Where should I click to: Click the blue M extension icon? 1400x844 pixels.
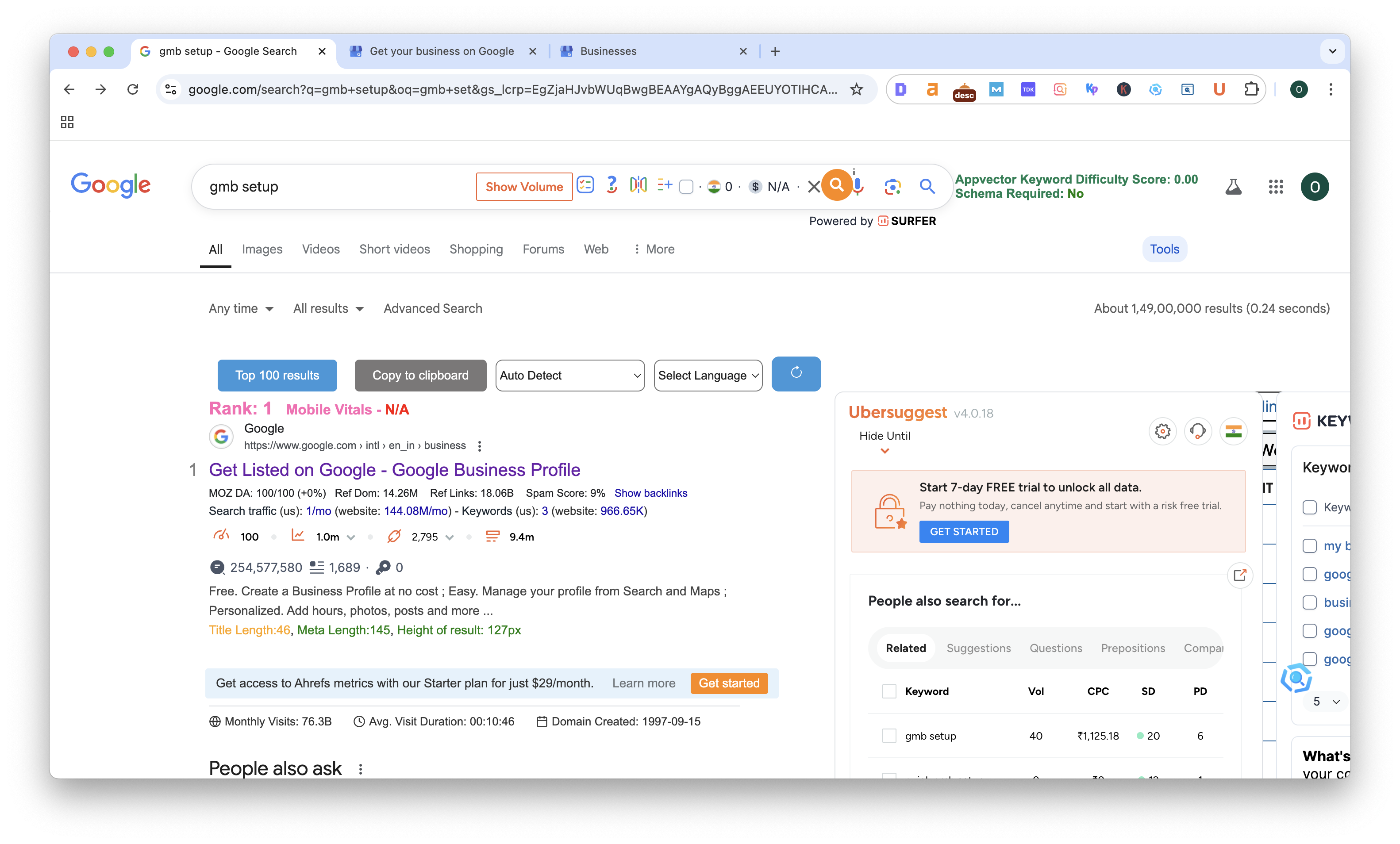coord(996,89)
